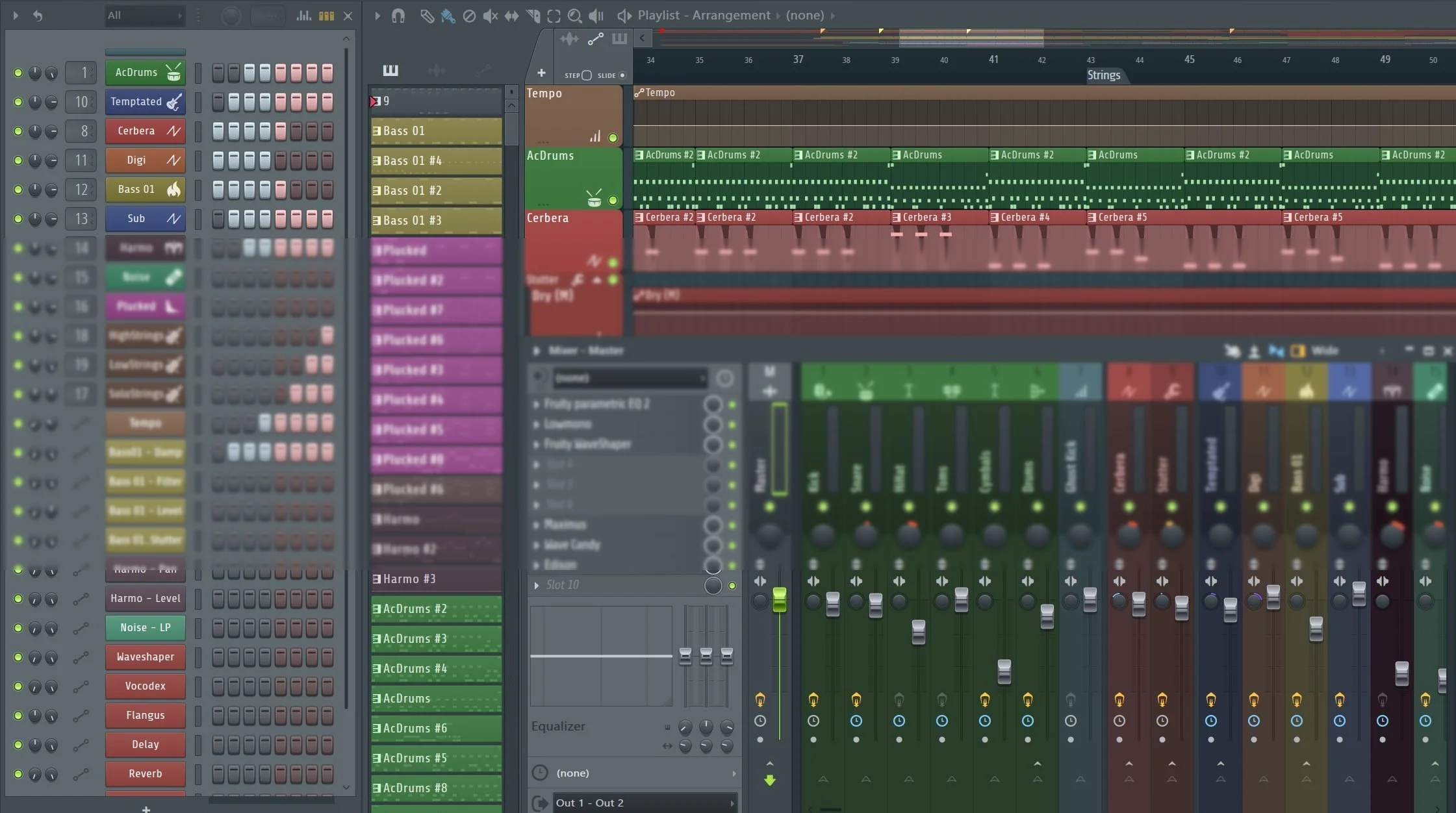Expand Slot 10 in mixer effects

point(537,585)
